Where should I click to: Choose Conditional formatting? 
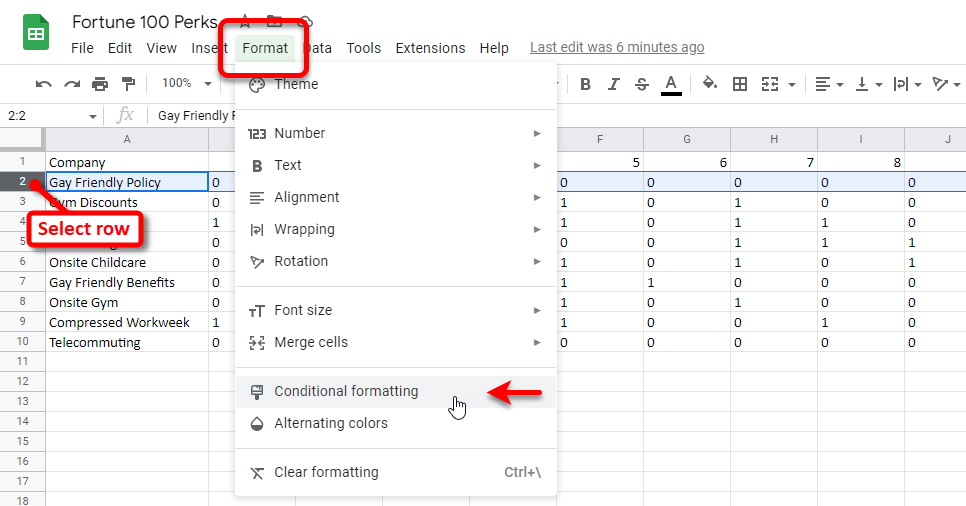[x=396, y=391]
